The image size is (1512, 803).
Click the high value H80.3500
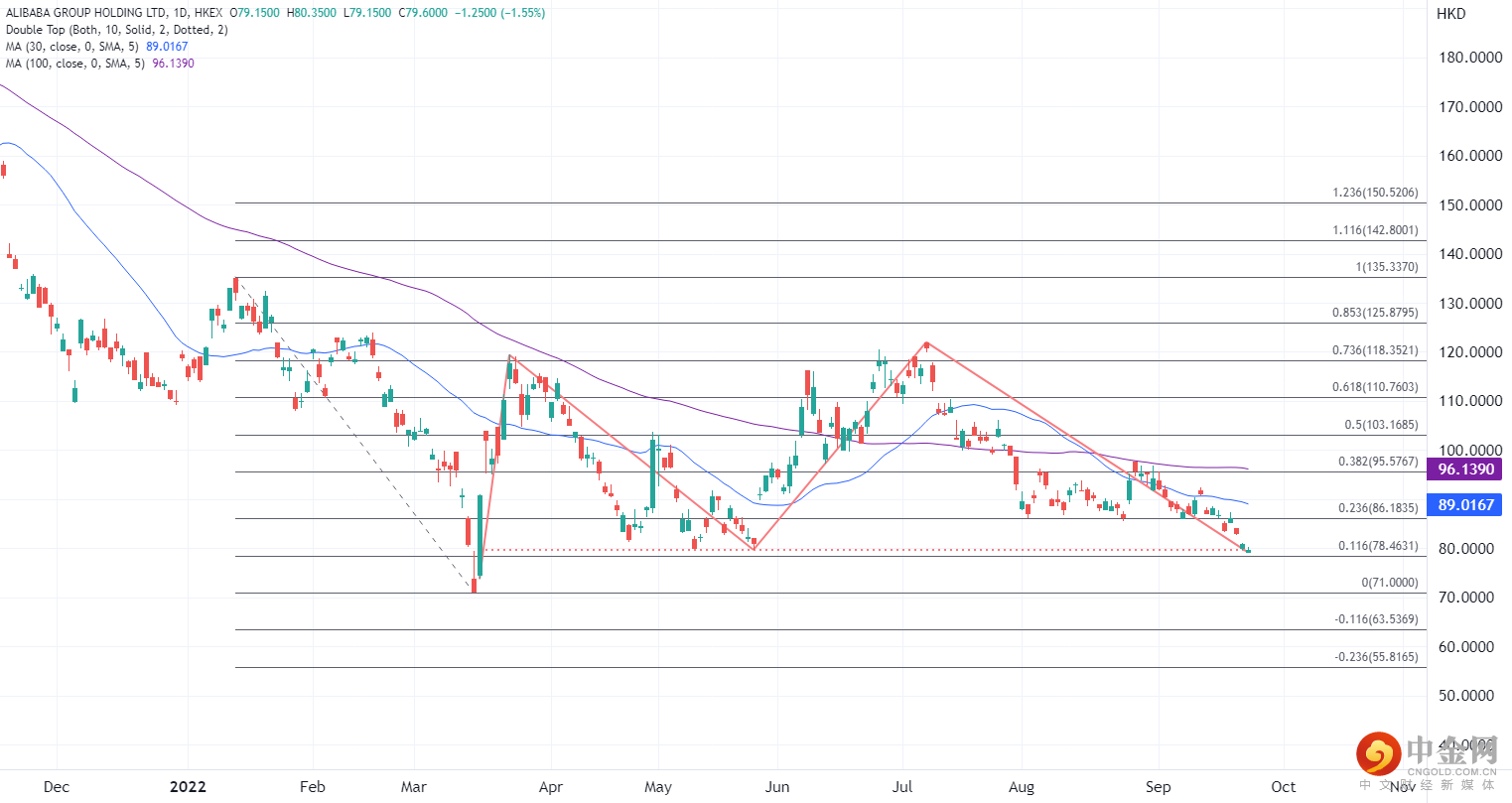(311, 13)
